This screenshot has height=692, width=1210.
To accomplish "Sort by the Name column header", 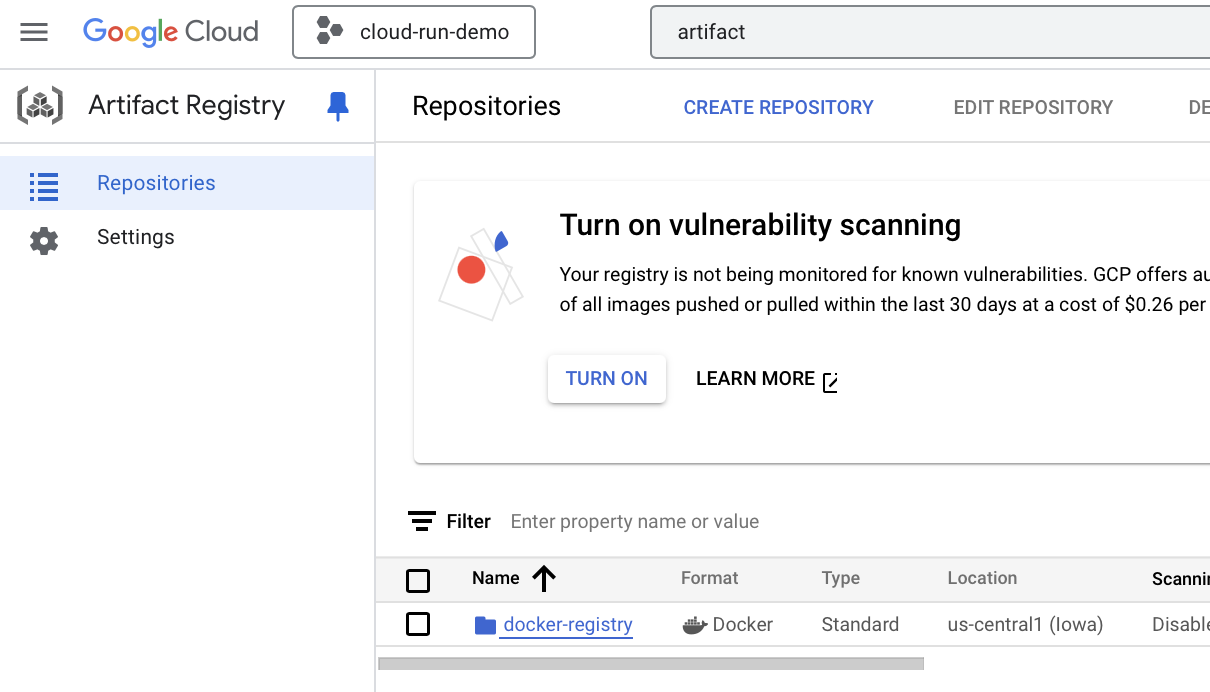I will pos(496,578).
